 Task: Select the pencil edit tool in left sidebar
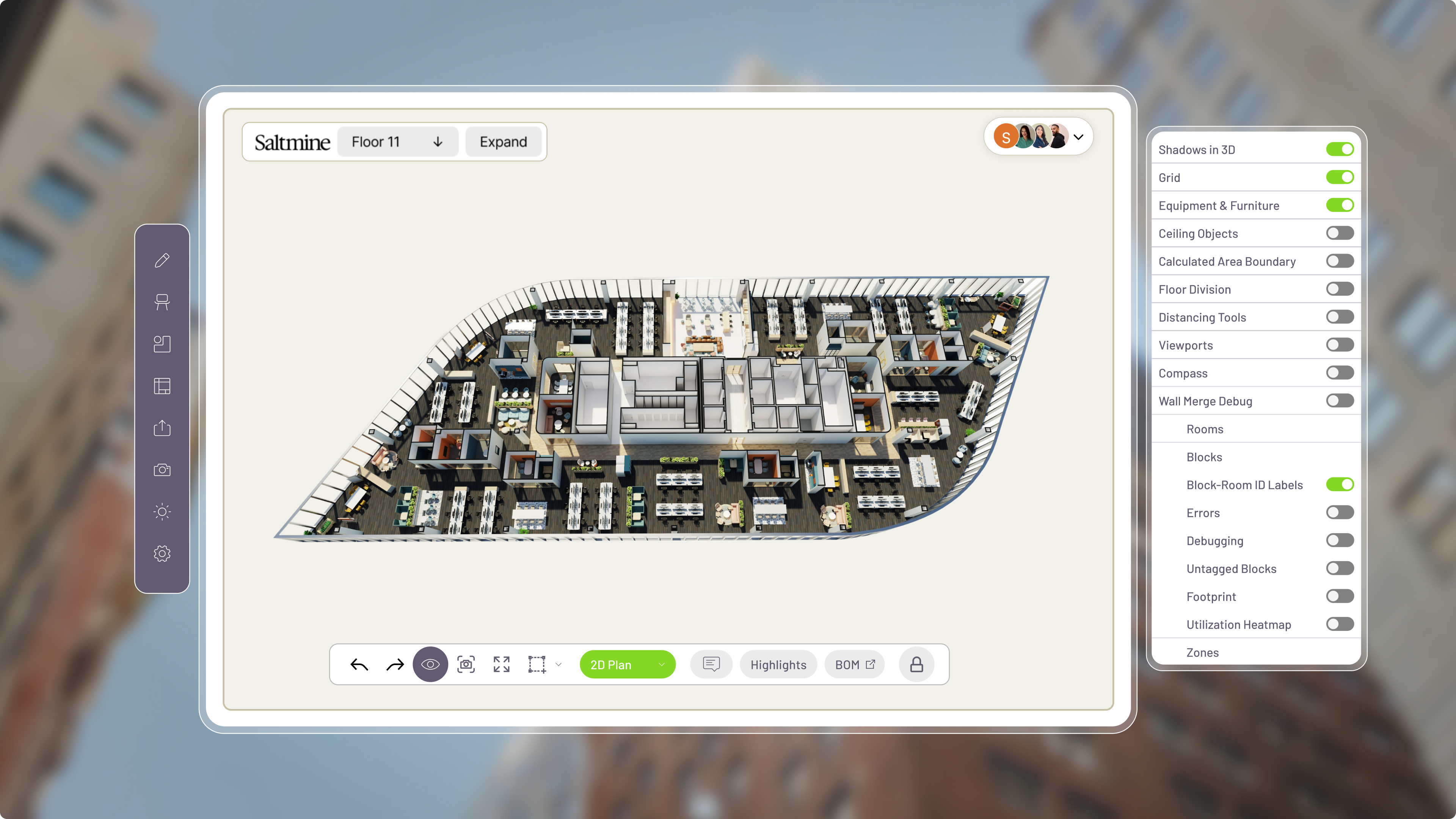pyautogui.click(x=162, y=260)
